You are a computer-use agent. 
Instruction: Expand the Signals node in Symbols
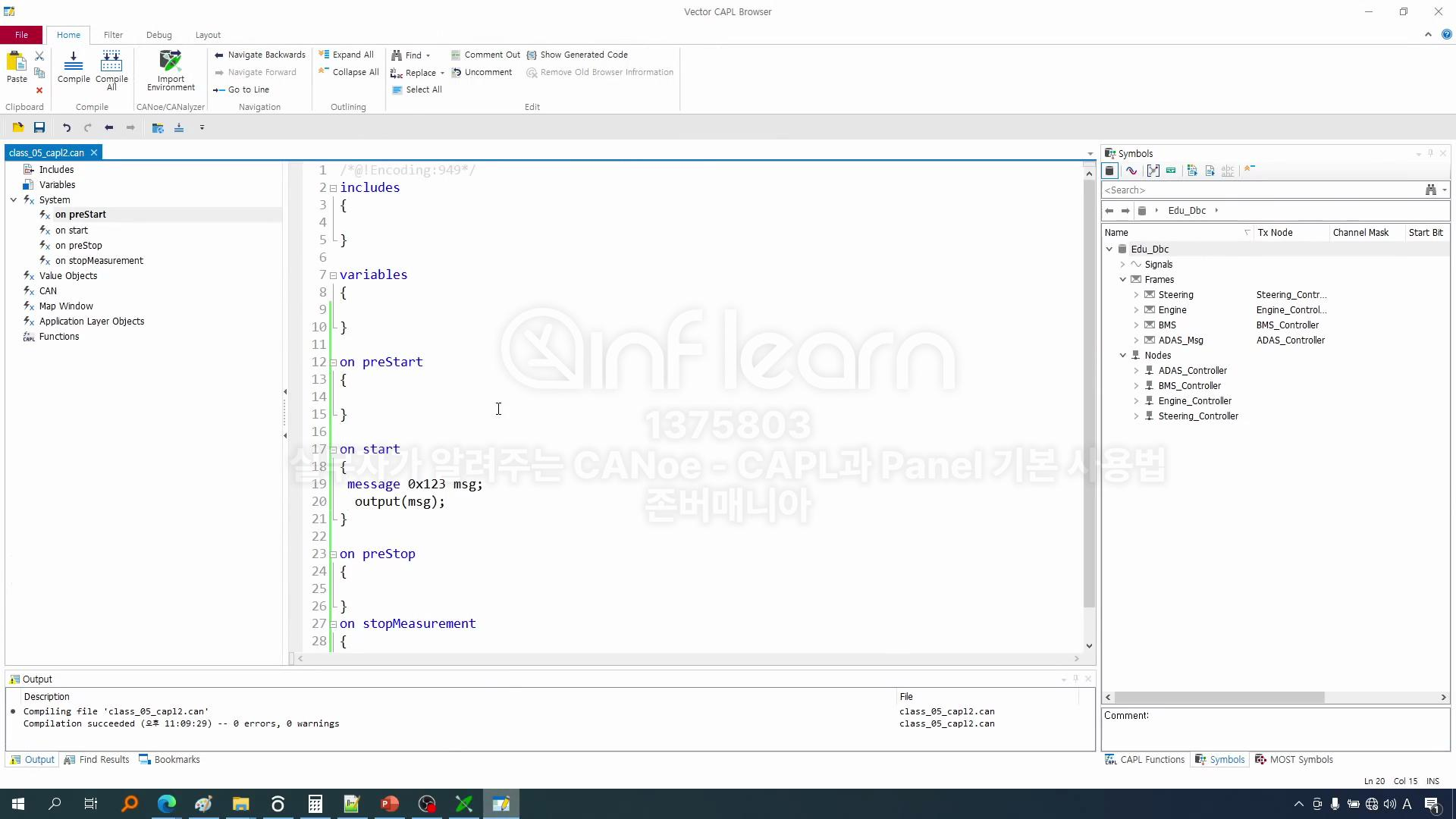click(1123, 265)
